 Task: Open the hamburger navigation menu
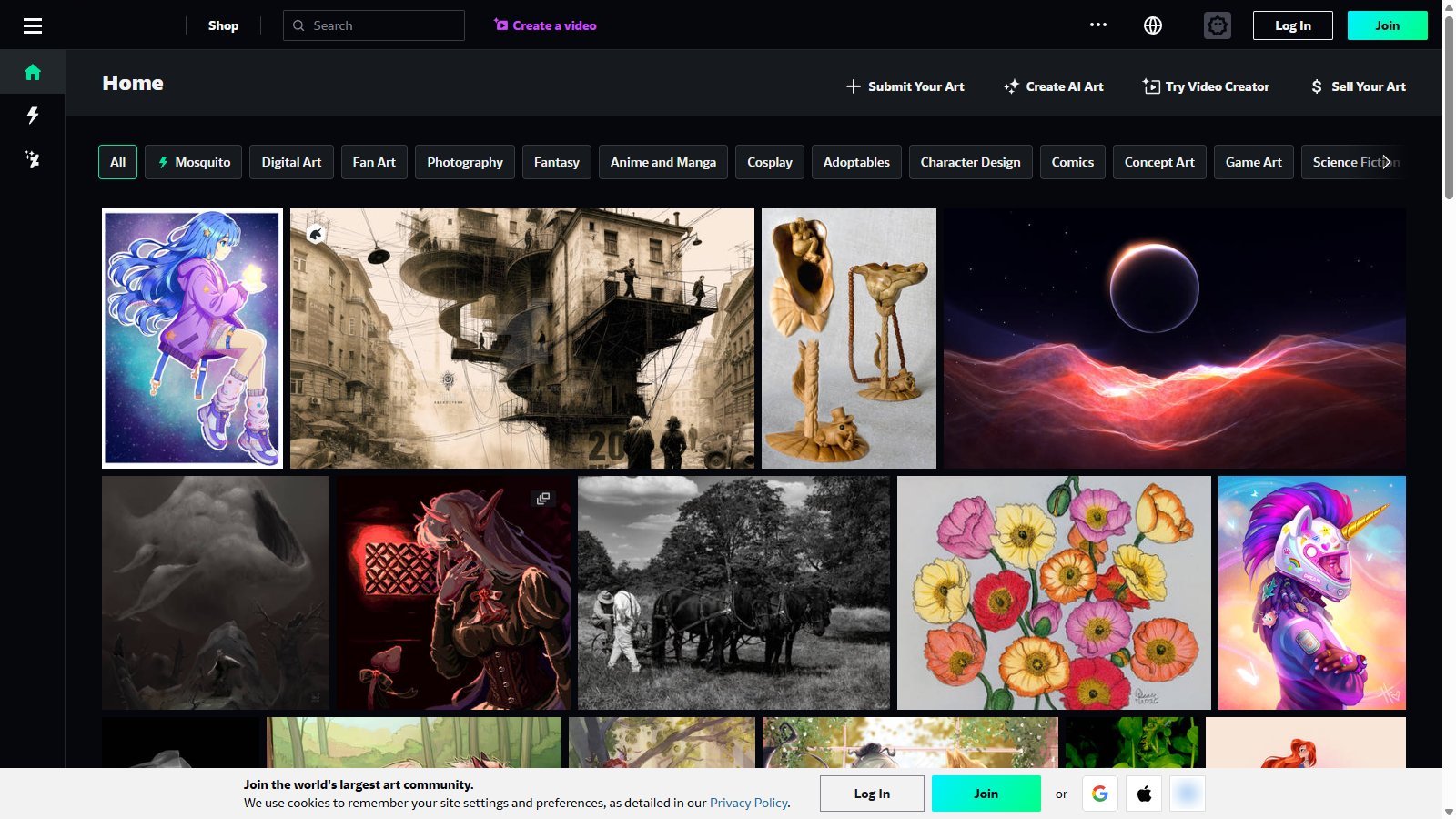tap(33, 25)
